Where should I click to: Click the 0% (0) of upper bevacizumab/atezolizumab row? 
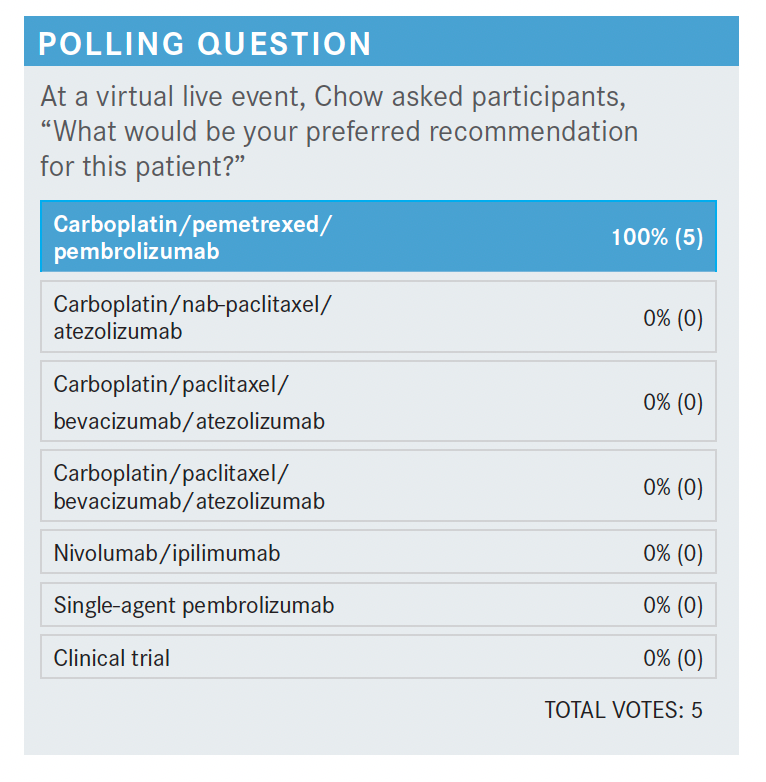pyautogui.click(x=673, y=402)
